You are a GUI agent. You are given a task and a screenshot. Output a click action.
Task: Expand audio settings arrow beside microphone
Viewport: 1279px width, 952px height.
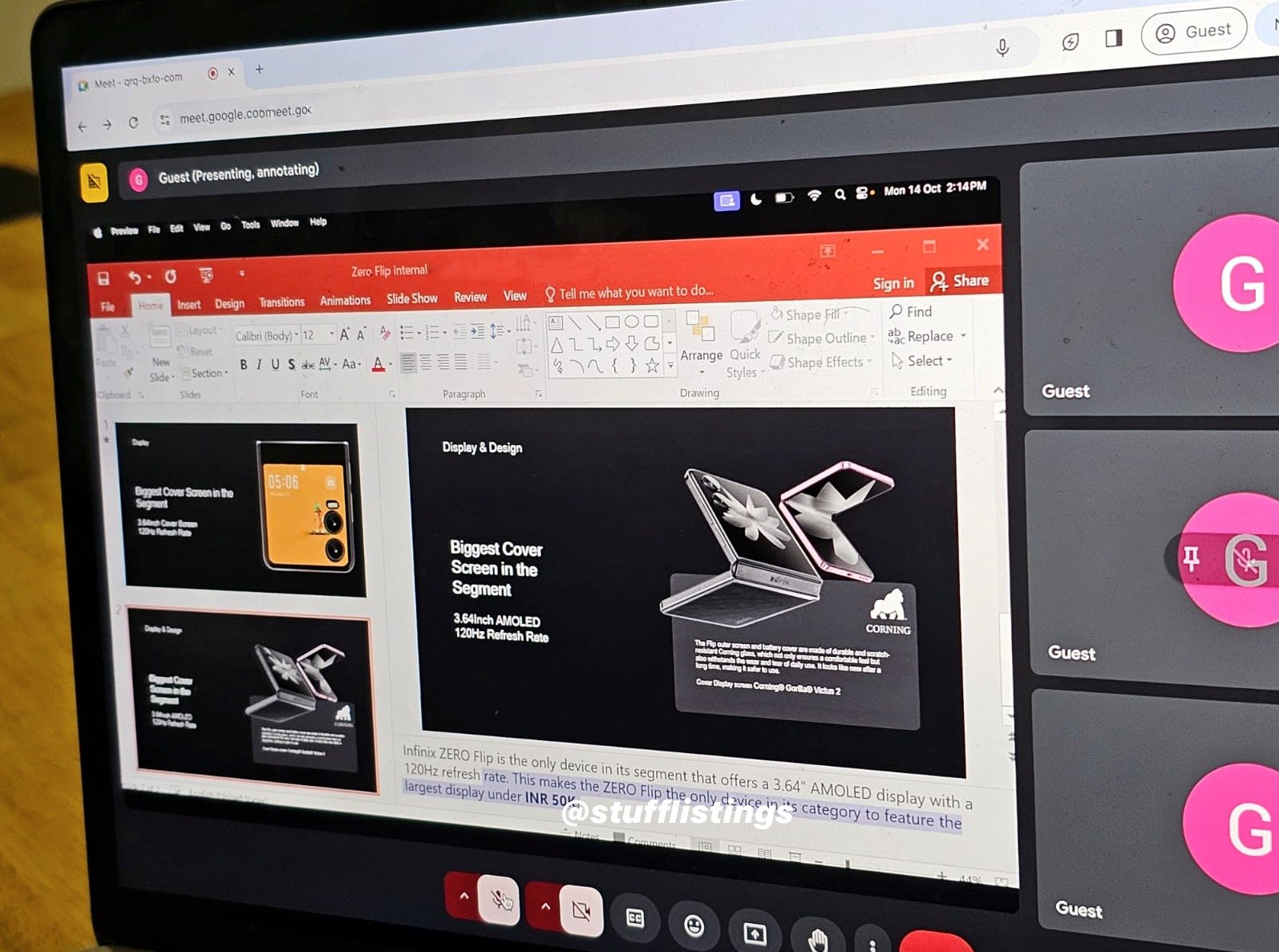coord(463,895)
